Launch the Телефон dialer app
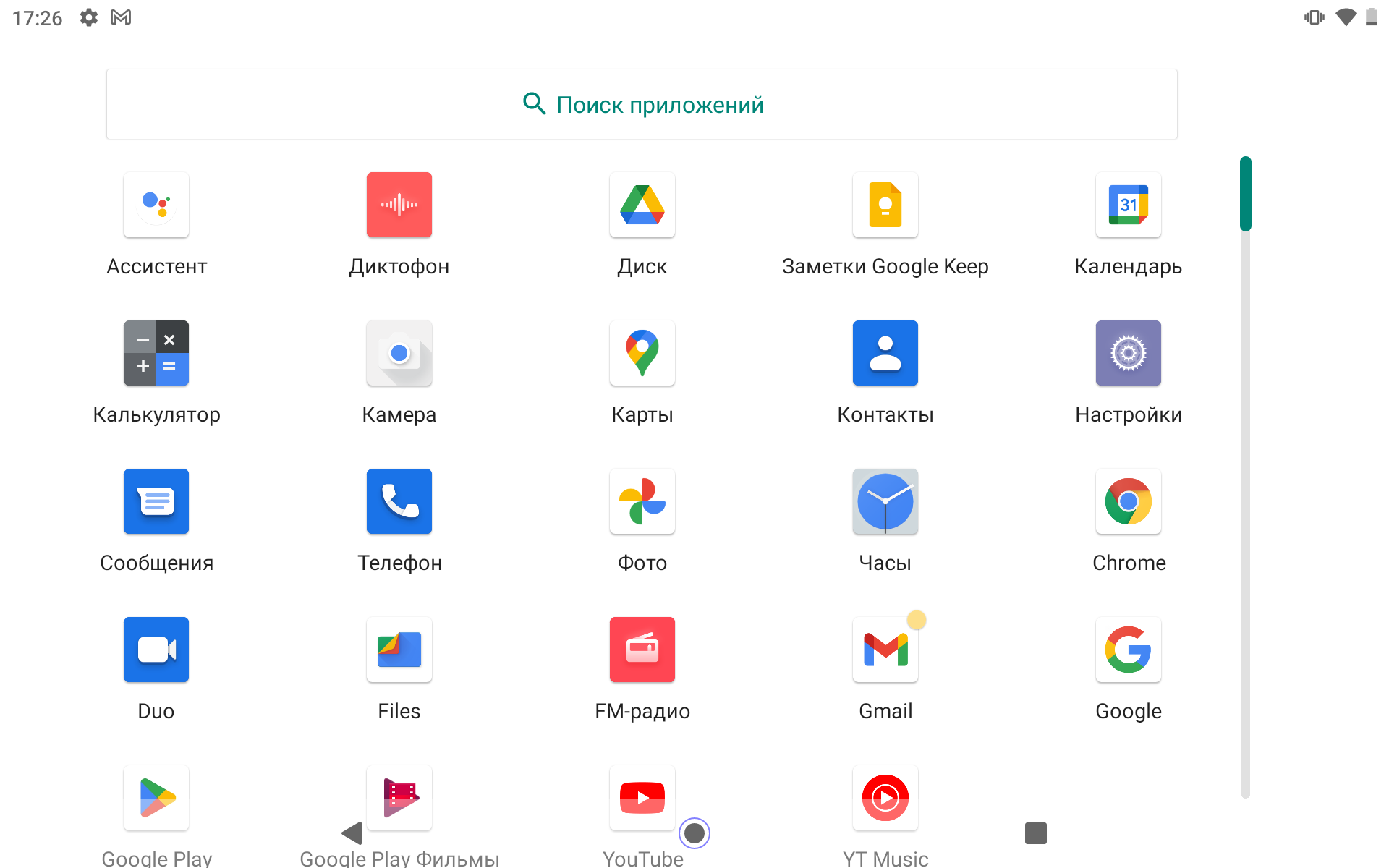The width and height of the screenshot is (1389, 868). point(399,502)
